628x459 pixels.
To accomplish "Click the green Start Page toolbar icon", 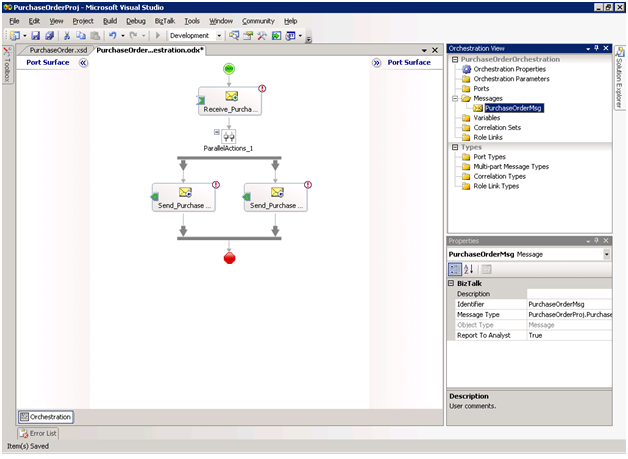I will tap(276, 36).
